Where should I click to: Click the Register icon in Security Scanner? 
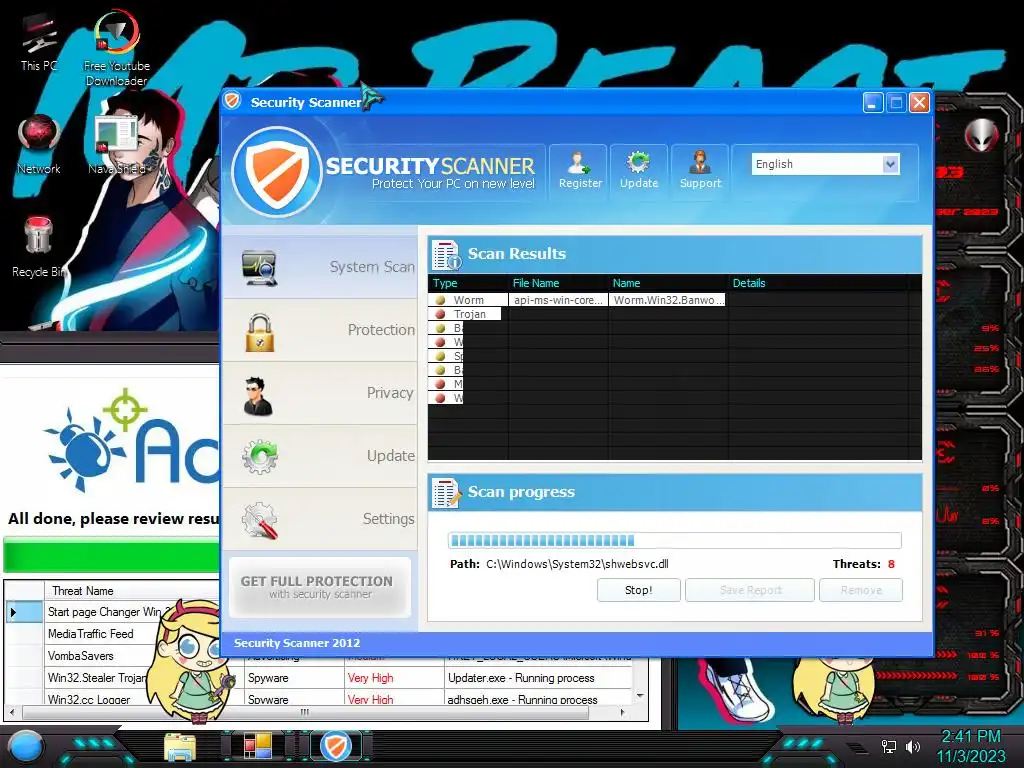click(x=580, y=170)
